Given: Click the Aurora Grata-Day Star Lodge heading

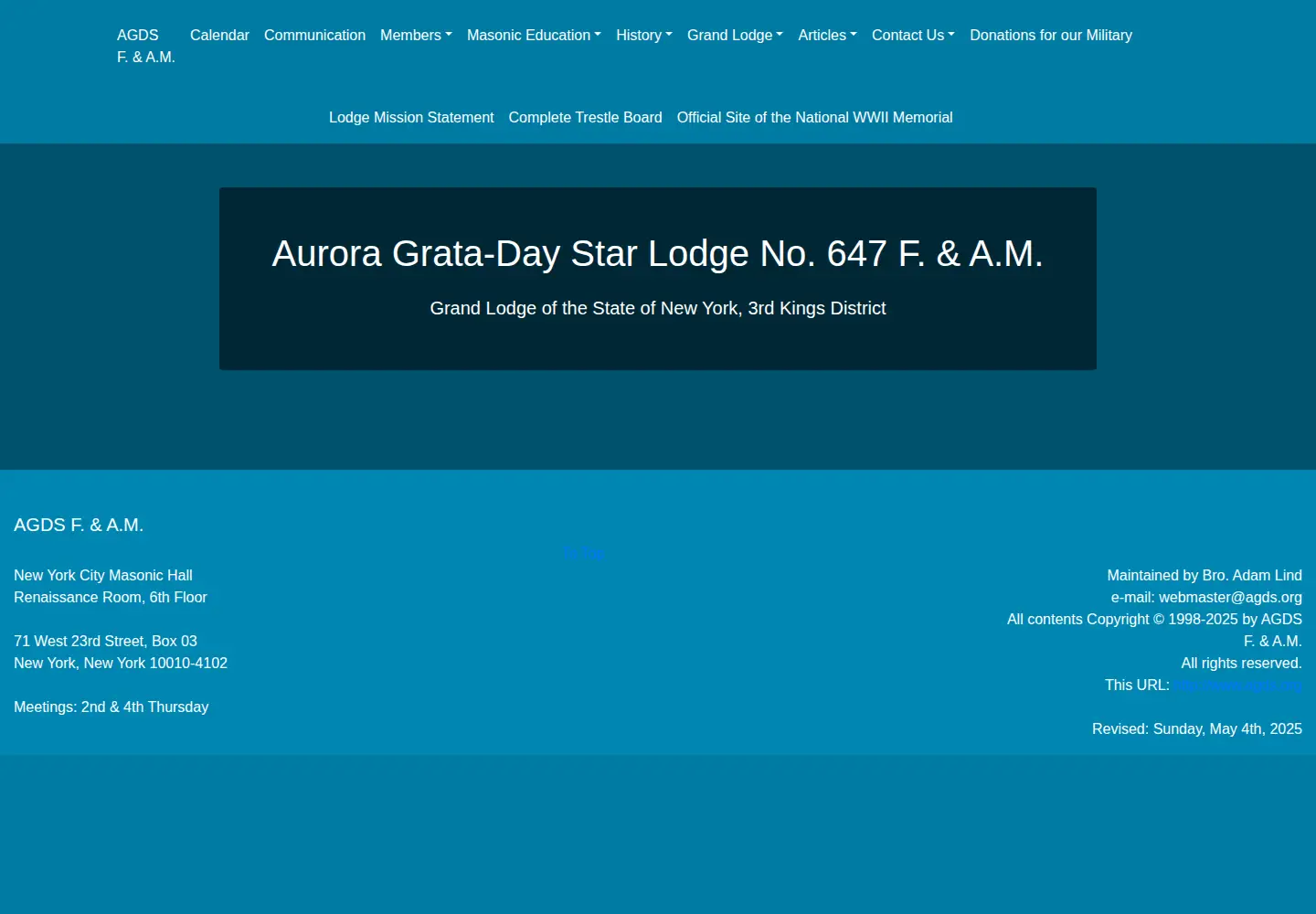Looking at the screenshot, I should [658, 253].
